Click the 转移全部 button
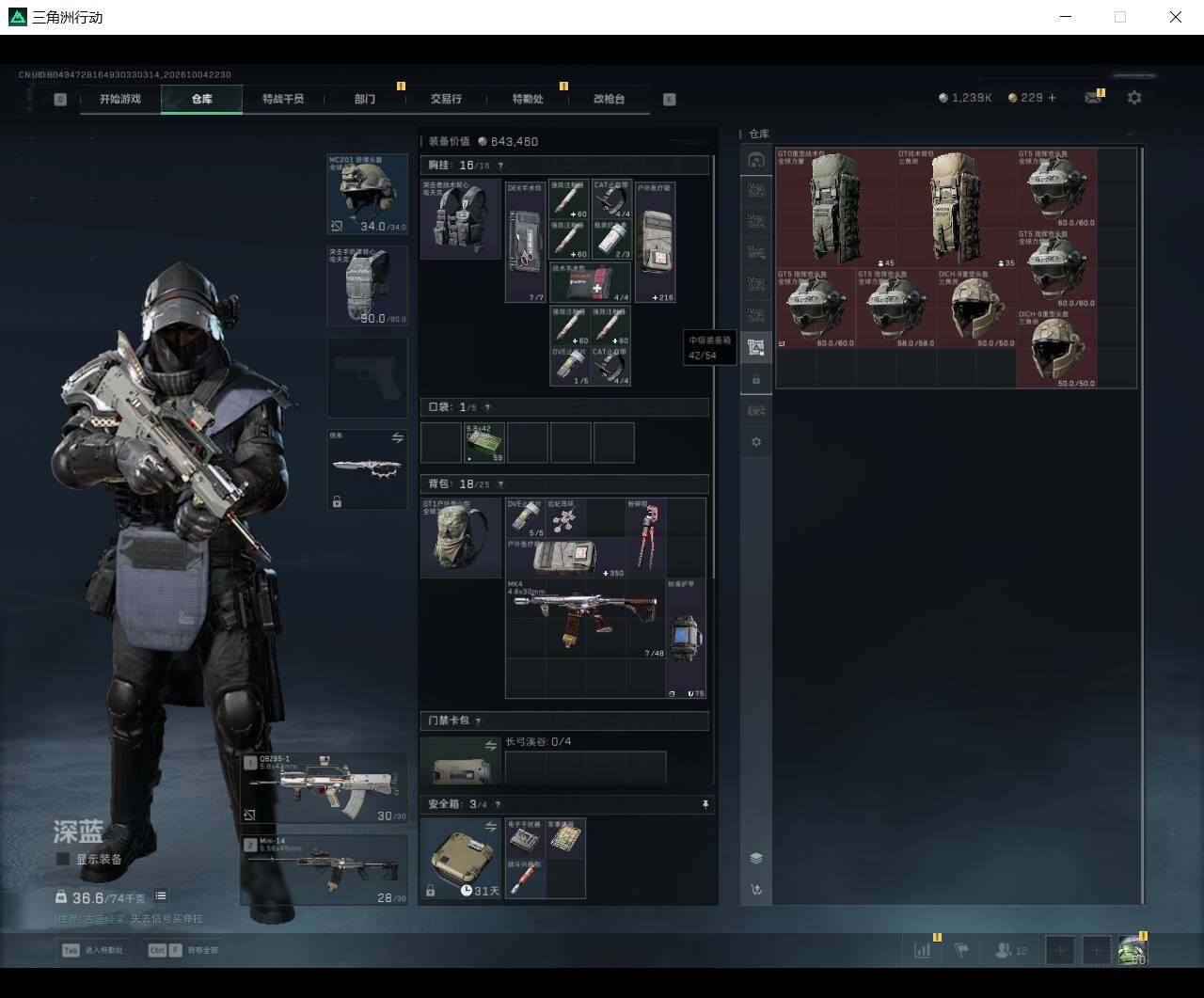1204x998 pixels. click(x=183, y=950)
